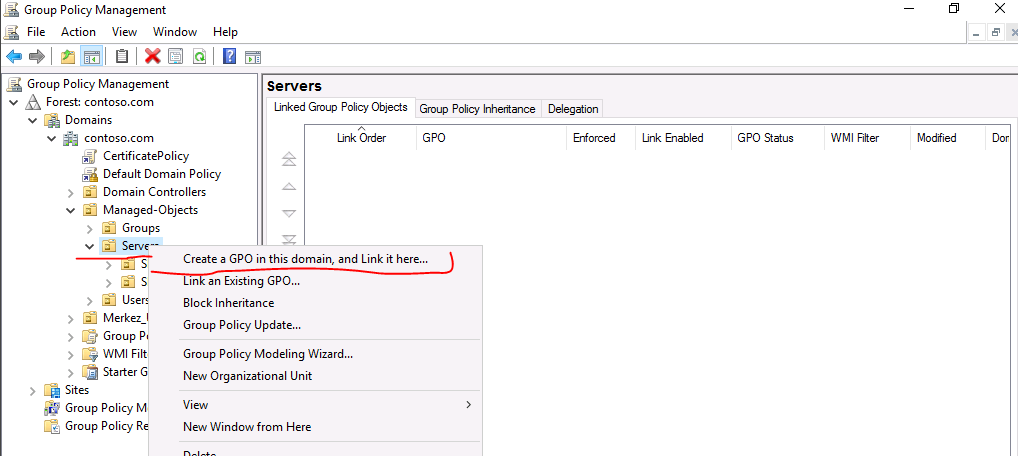
Task: Toggle the Show/Hide Console Tree icon
Action: click(x=91, y=57)
